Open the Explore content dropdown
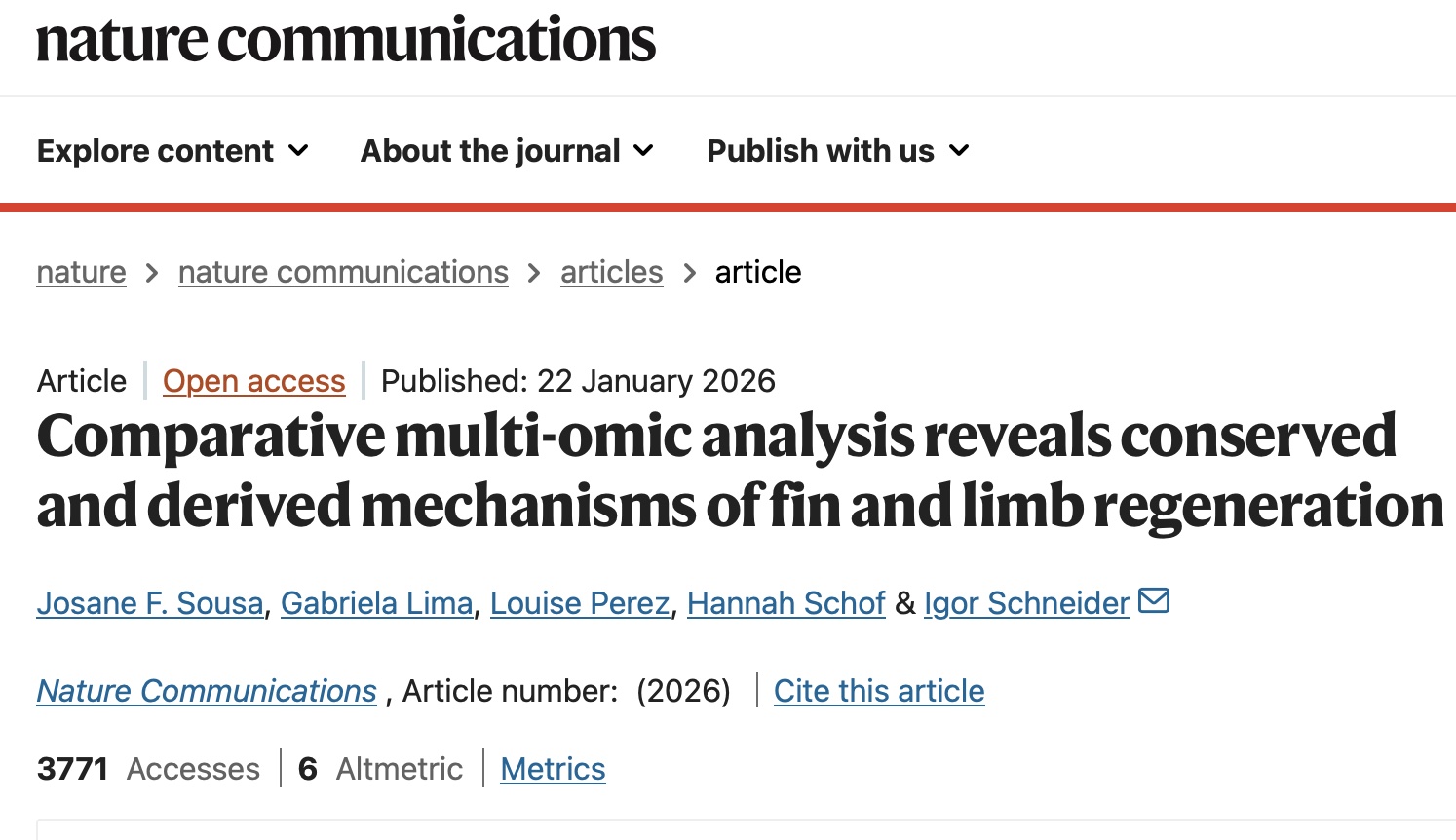 [x=172, y=150]
